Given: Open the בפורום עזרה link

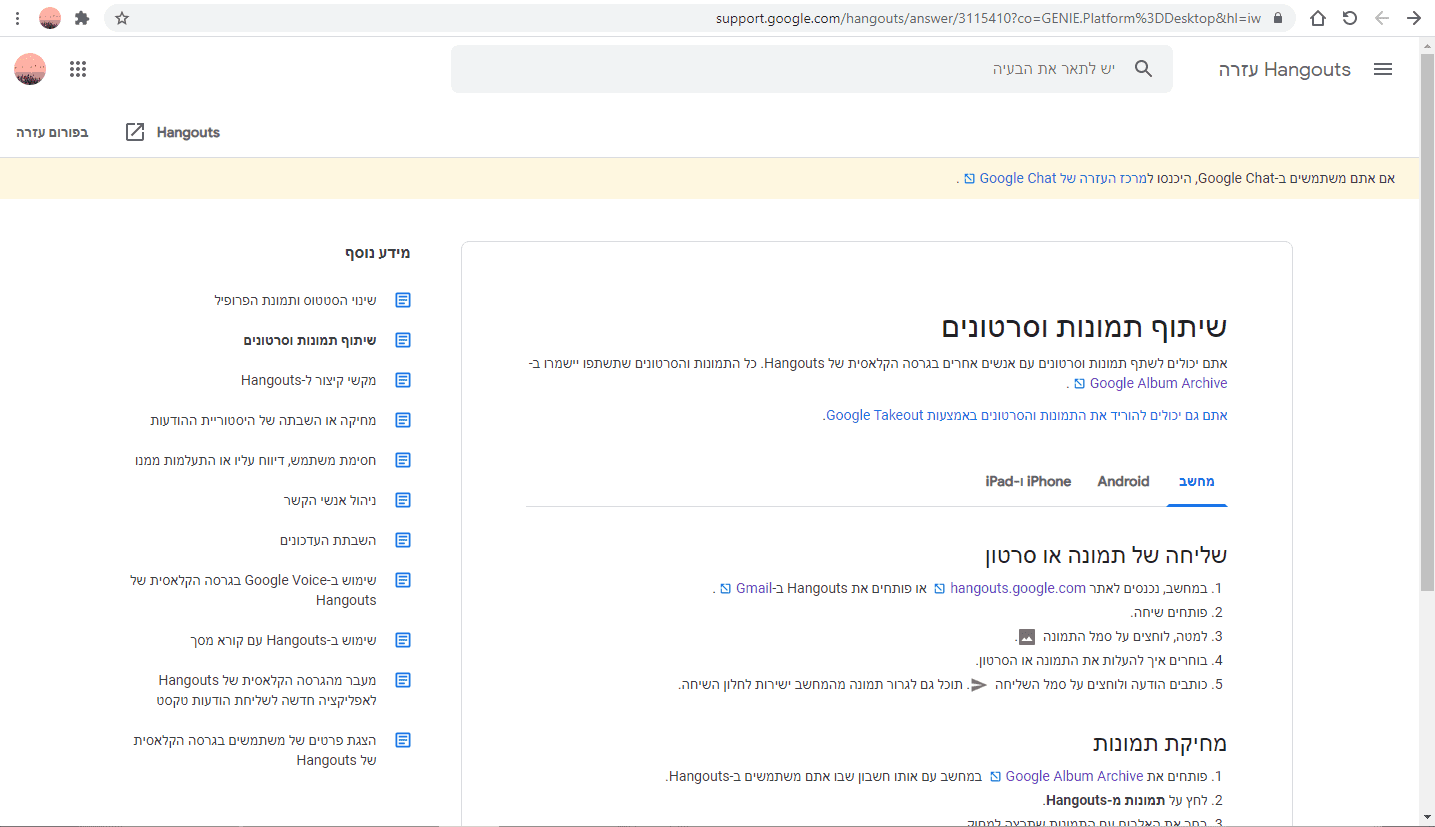Looking at the screenshot, I should point(52,132).
